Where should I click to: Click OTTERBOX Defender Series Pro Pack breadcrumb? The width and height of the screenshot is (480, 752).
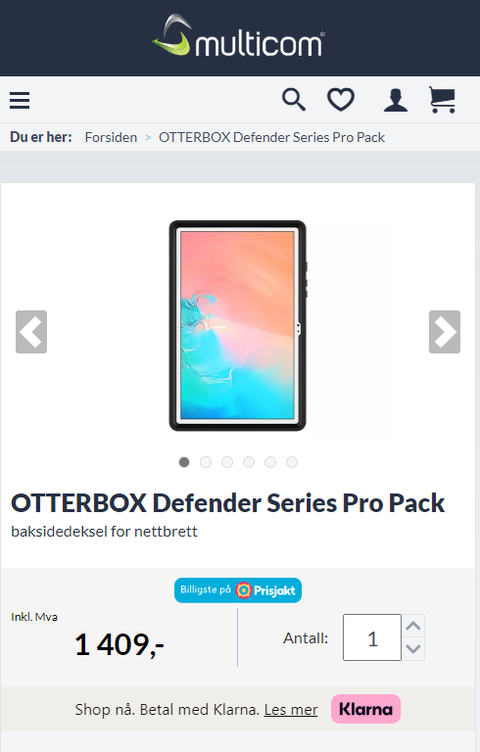(272, 137)
